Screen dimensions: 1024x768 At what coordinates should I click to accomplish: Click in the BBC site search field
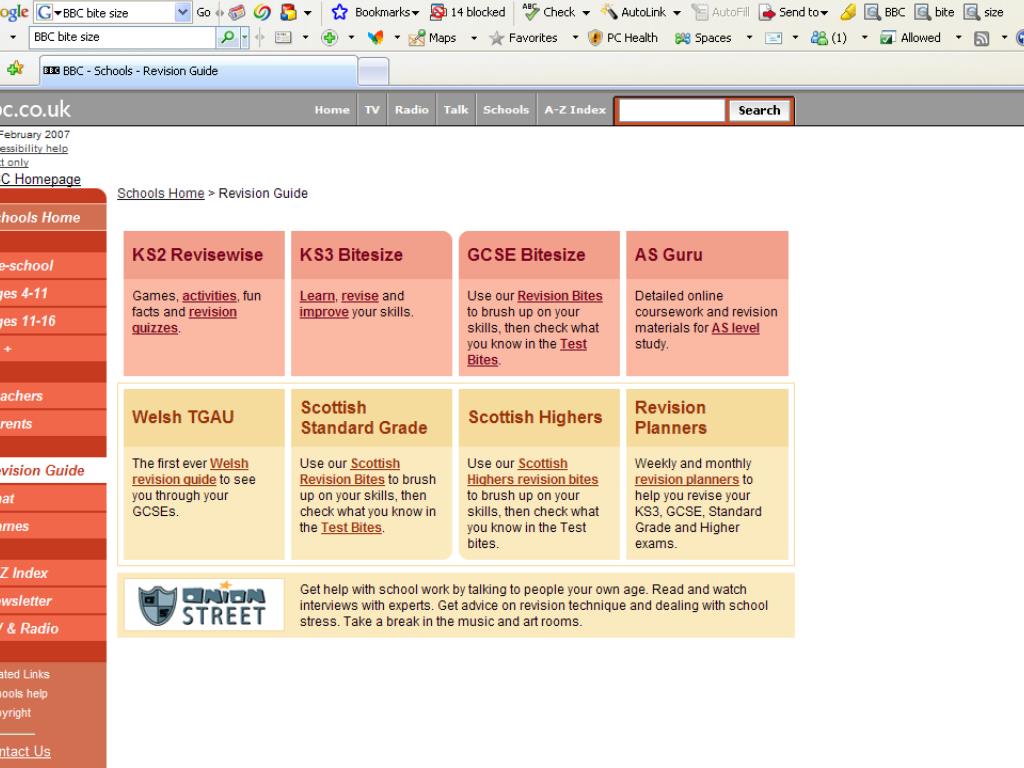point(671,110)
